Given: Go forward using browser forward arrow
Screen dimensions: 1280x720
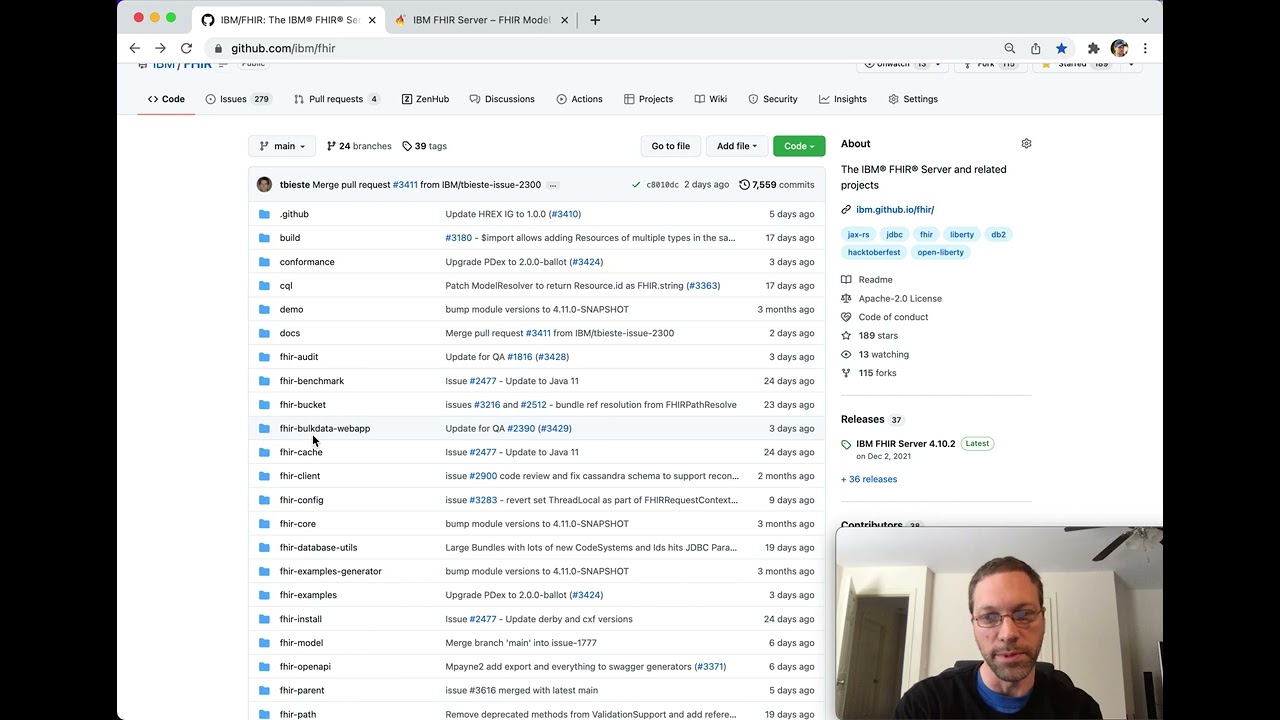Looking at the screenshot, I should (x=160, y=48).
